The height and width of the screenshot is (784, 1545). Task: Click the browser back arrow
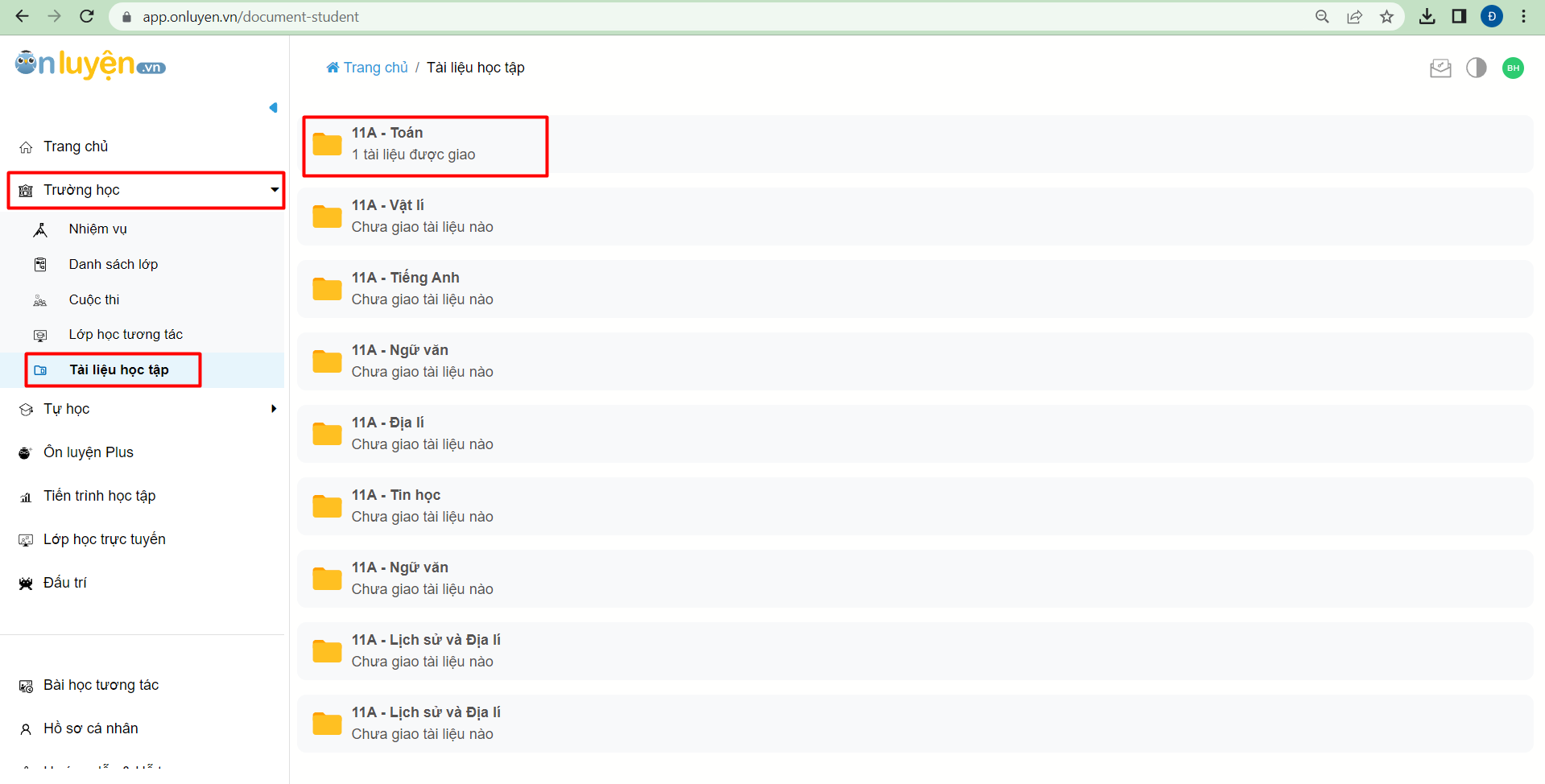[22, 16]
